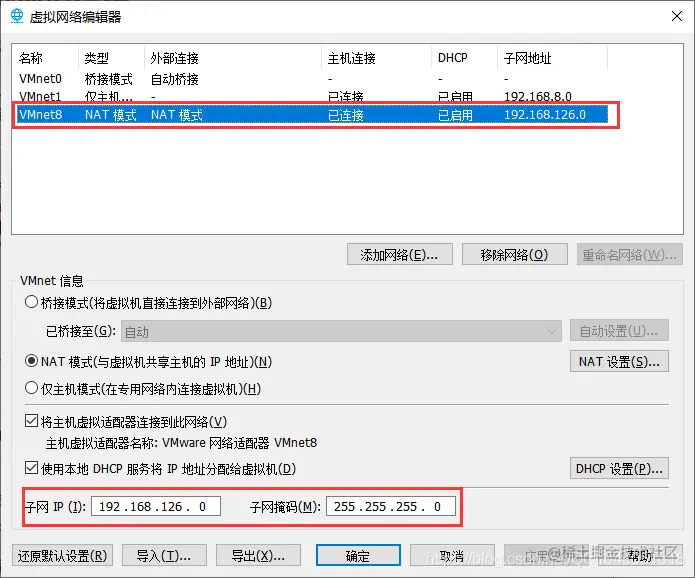Viewport: 695px width, 578px height.
Task: Click the 192.168.126.0 subnet address cell
Action: coord(545,115)
